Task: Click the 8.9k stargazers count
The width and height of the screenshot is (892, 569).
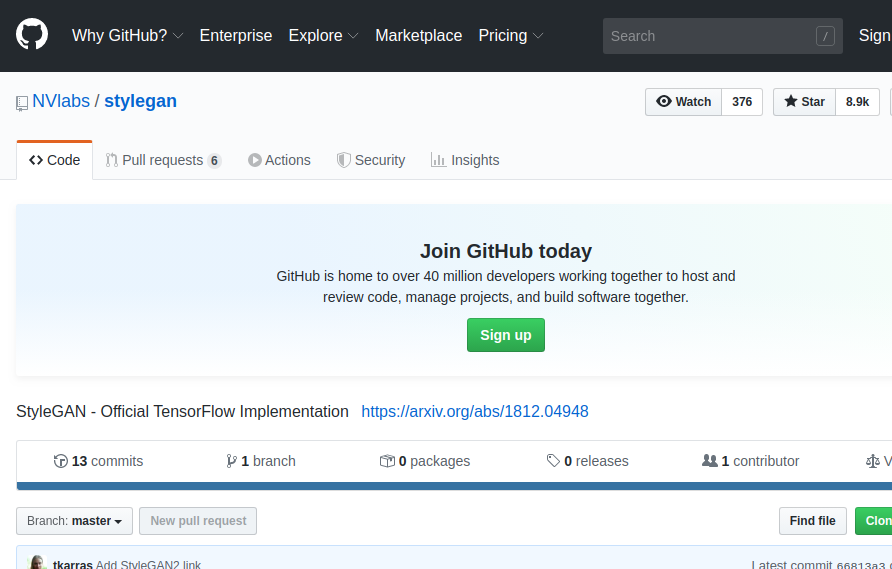Action: tap(857, 102)
